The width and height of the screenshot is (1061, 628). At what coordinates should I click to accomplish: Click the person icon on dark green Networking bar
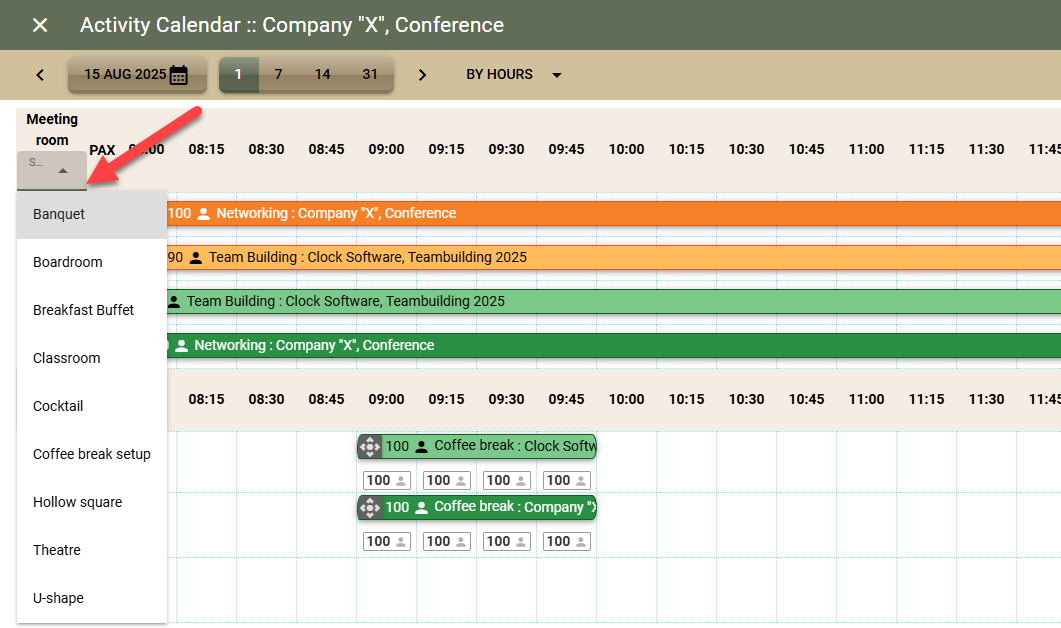pyautogui.click(x=181, y=346)
